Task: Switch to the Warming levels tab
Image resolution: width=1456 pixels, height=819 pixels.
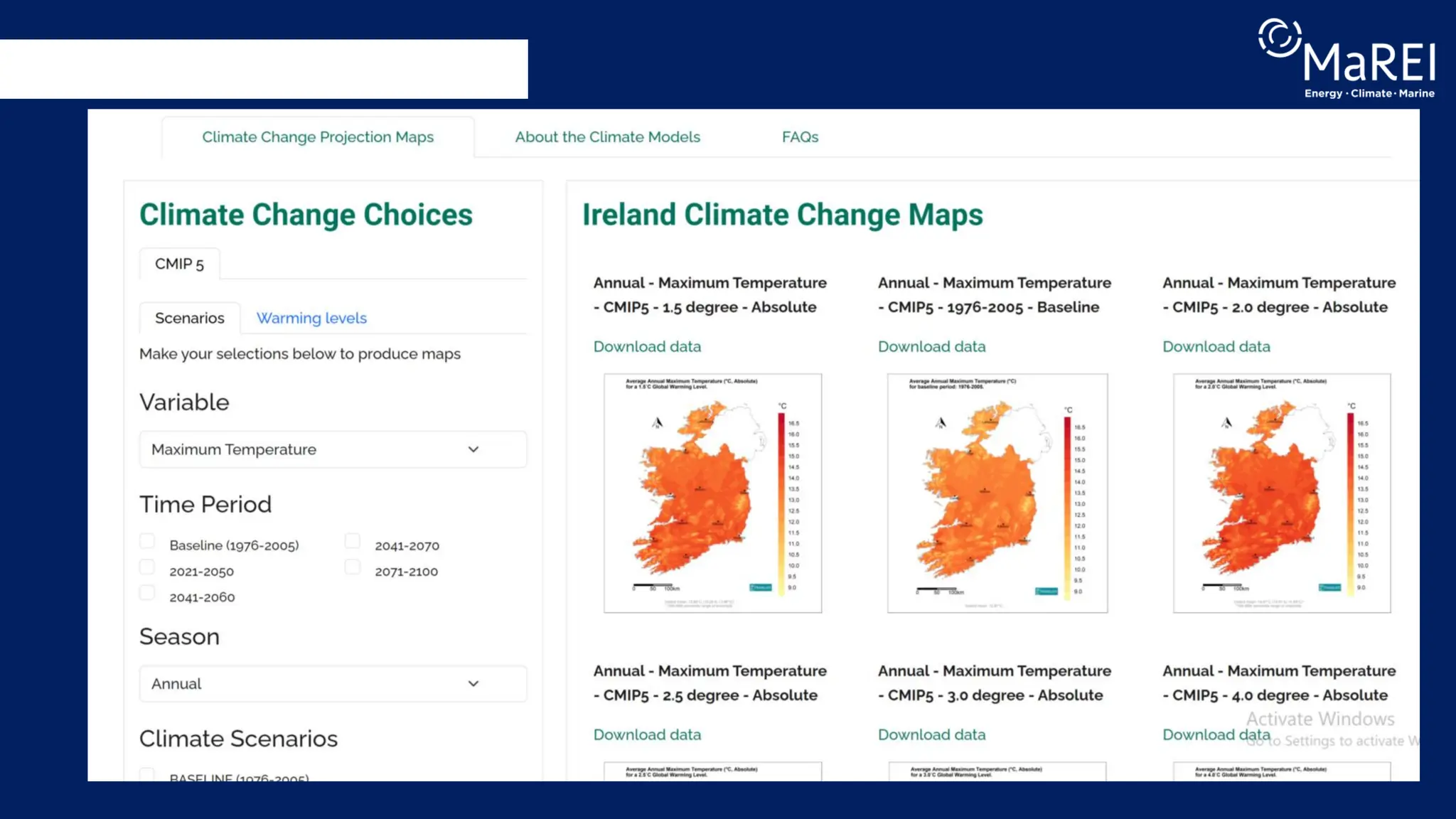Action: pyautogui.click(x=311, y=318)
